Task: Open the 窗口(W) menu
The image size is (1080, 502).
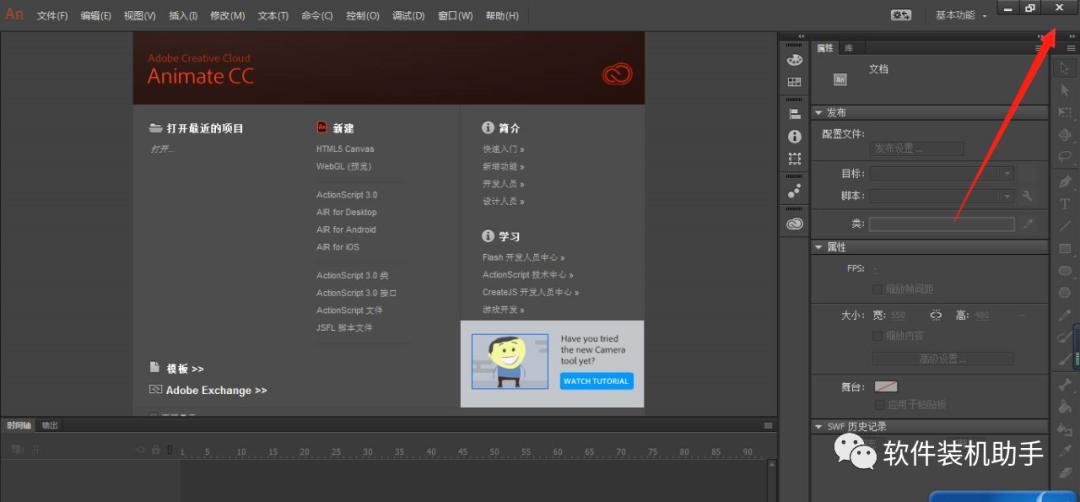Action: click(455, 16)
